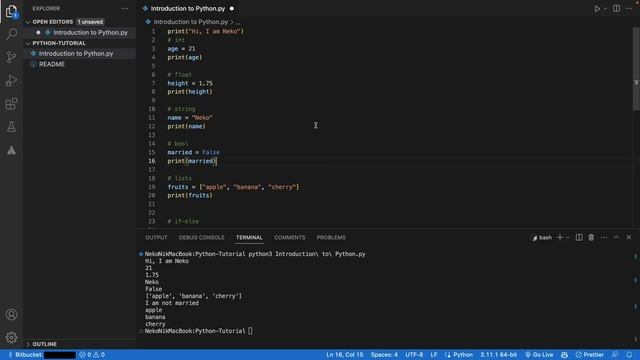Open the Extensions view icon
Image resolution: width=640 pixels, height=360 pixels.
pyautogui.click(x=11, y=104)
